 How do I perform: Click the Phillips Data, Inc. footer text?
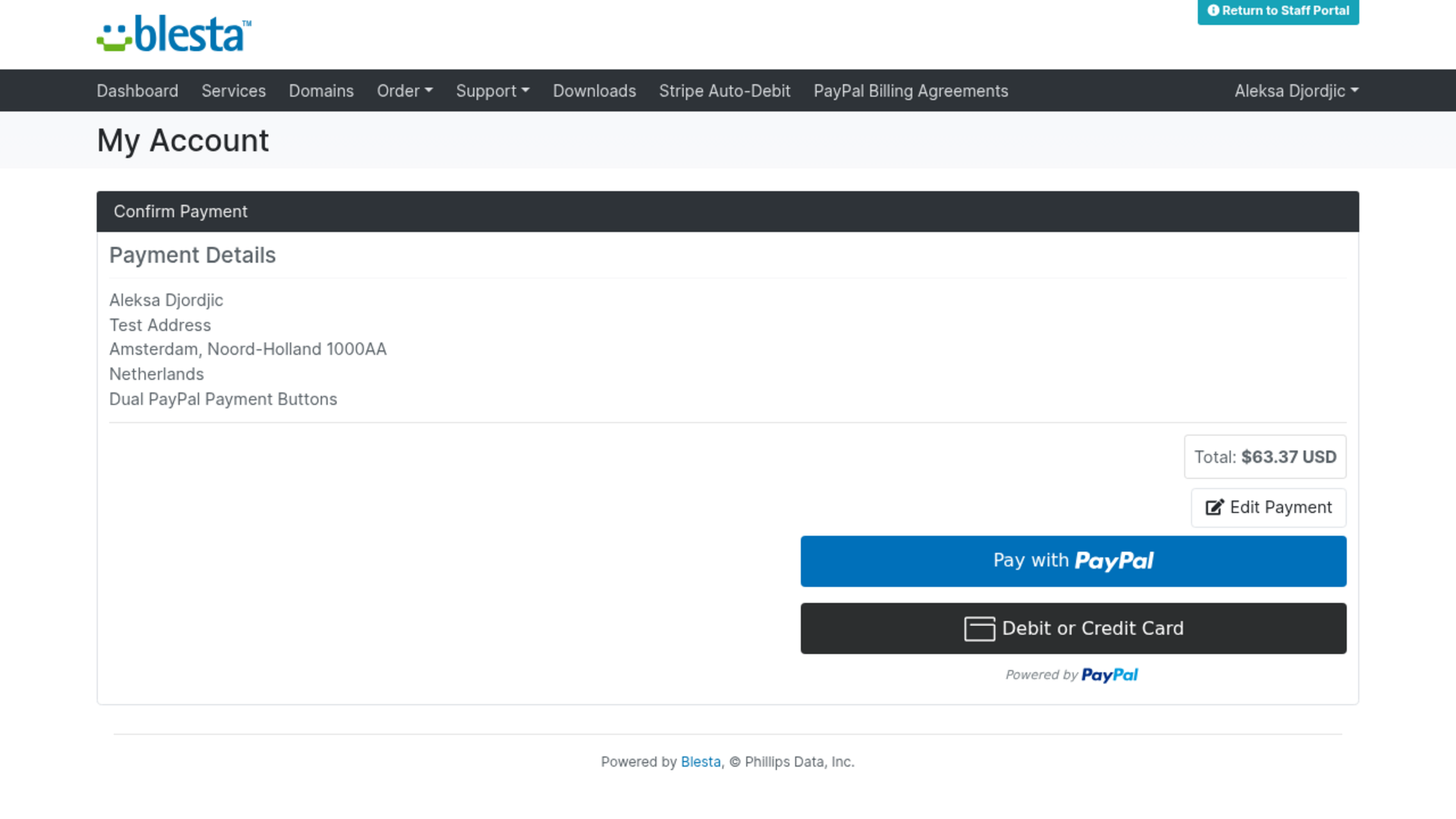(x=799, y=762)
